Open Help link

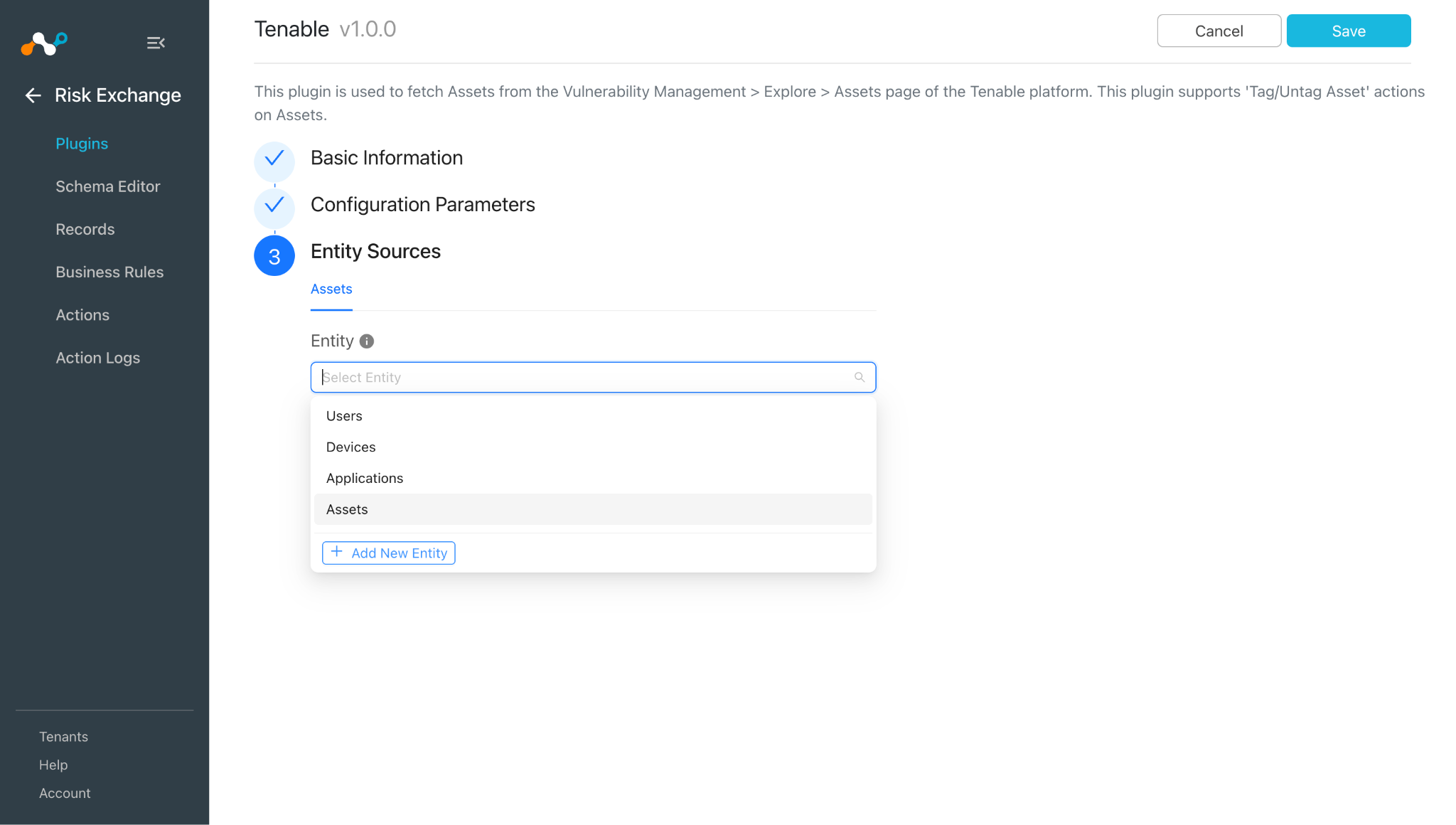(x=53, y=765)
